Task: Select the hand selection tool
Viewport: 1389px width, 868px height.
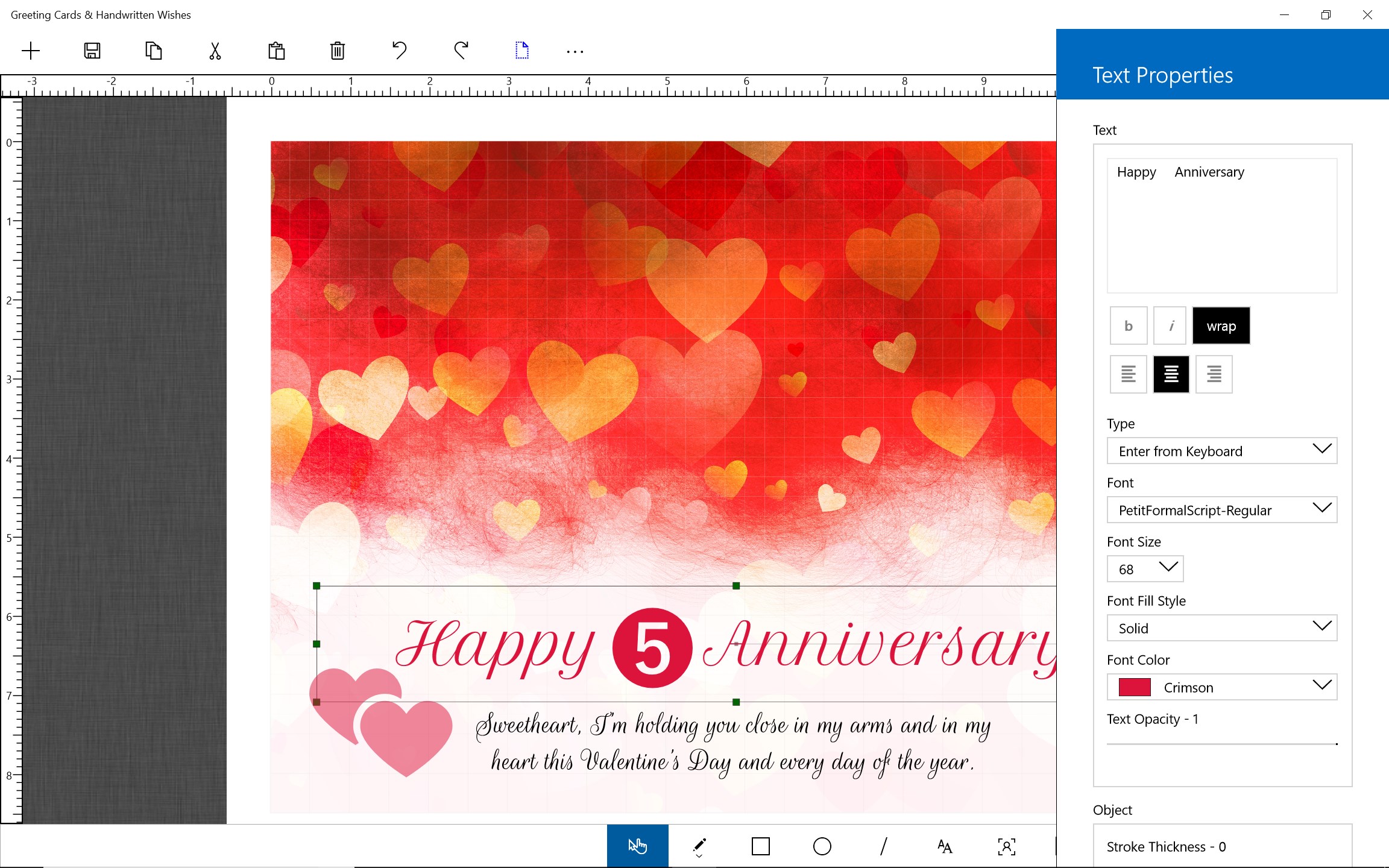Action: click(637, 846)
